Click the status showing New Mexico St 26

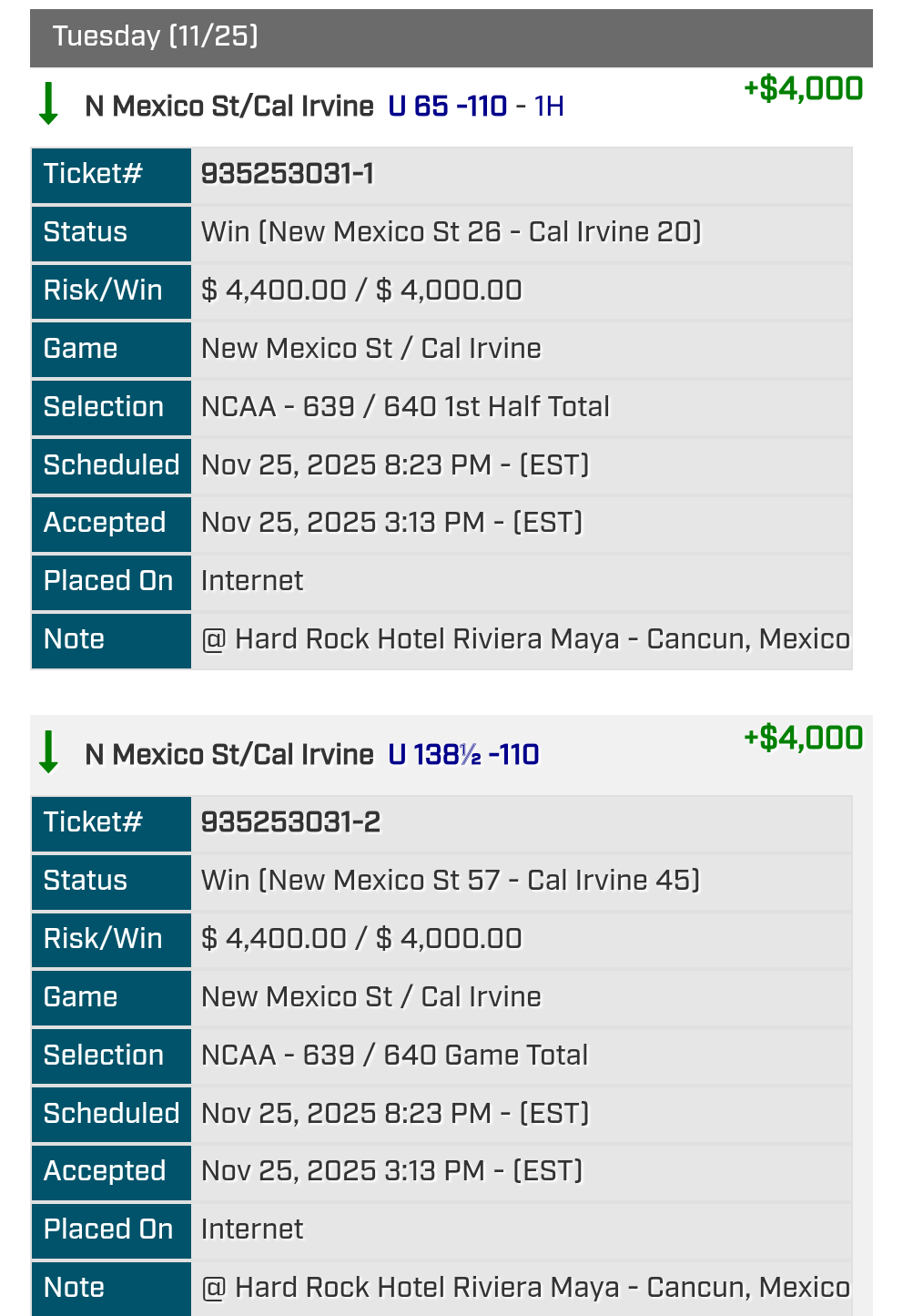pos(451,232)
